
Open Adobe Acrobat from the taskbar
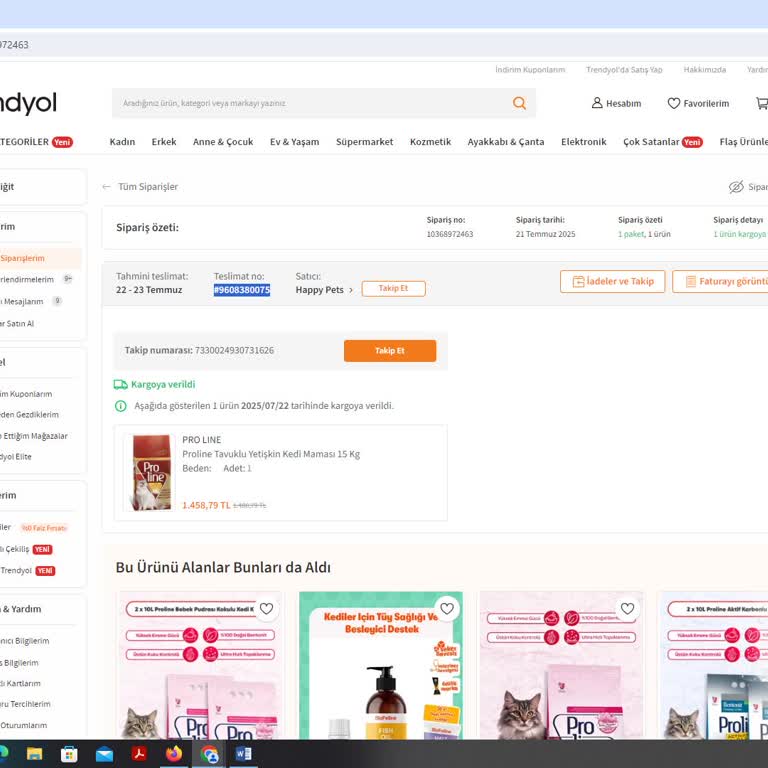[139, 753]
